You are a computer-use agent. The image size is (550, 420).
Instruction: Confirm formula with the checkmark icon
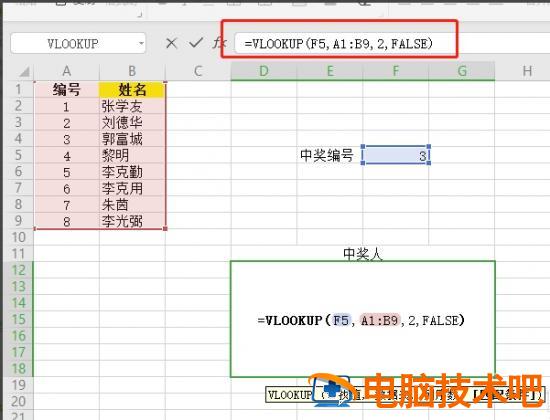(x=196, y=43)
